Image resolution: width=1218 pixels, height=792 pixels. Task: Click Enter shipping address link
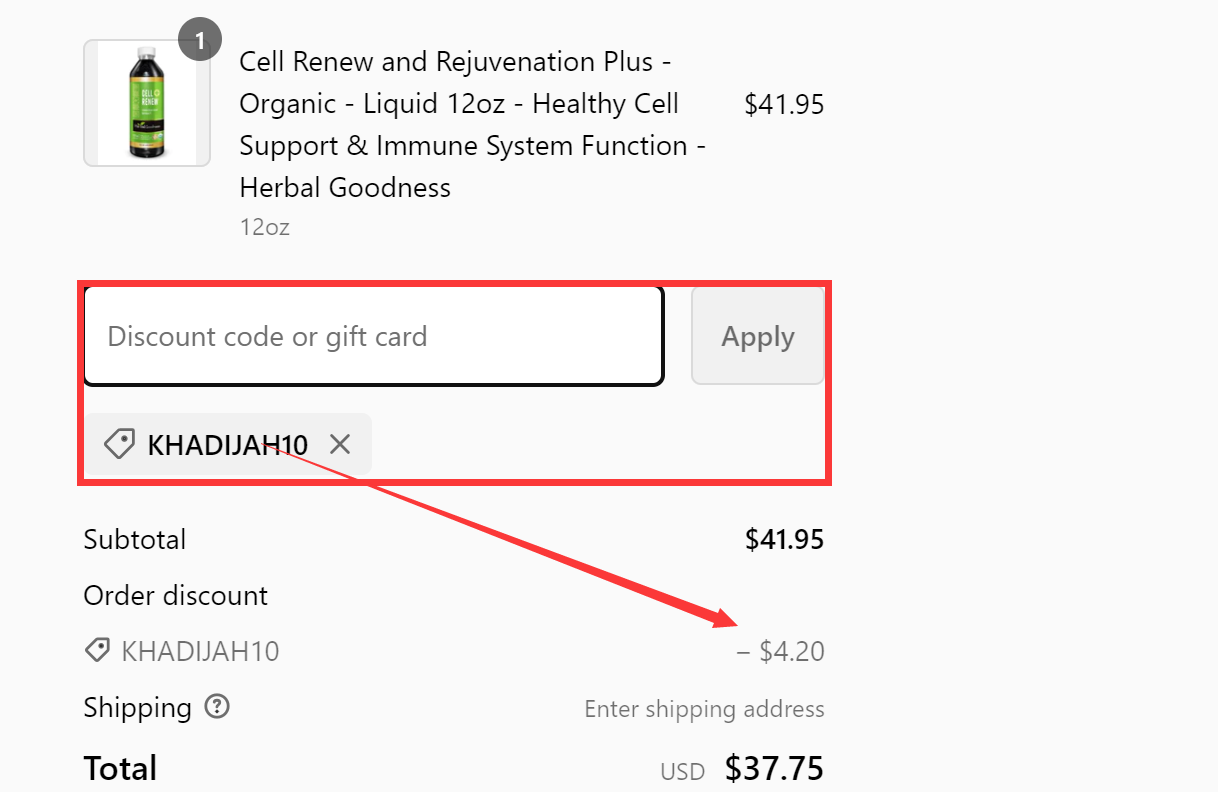(x=704, y=709)
